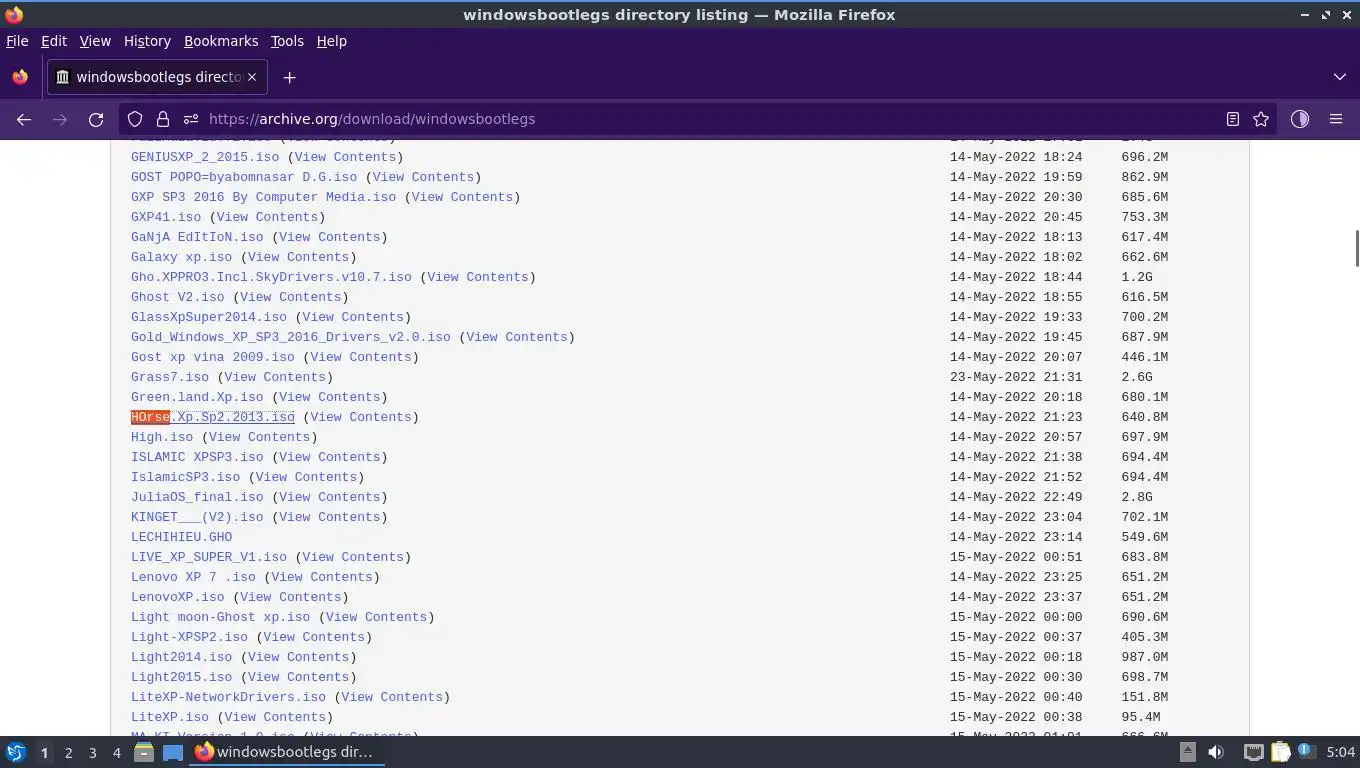View Contents of Galaxy xp.iso
Viewport: 1360px width, 768px height.
[x=298, y=257]
